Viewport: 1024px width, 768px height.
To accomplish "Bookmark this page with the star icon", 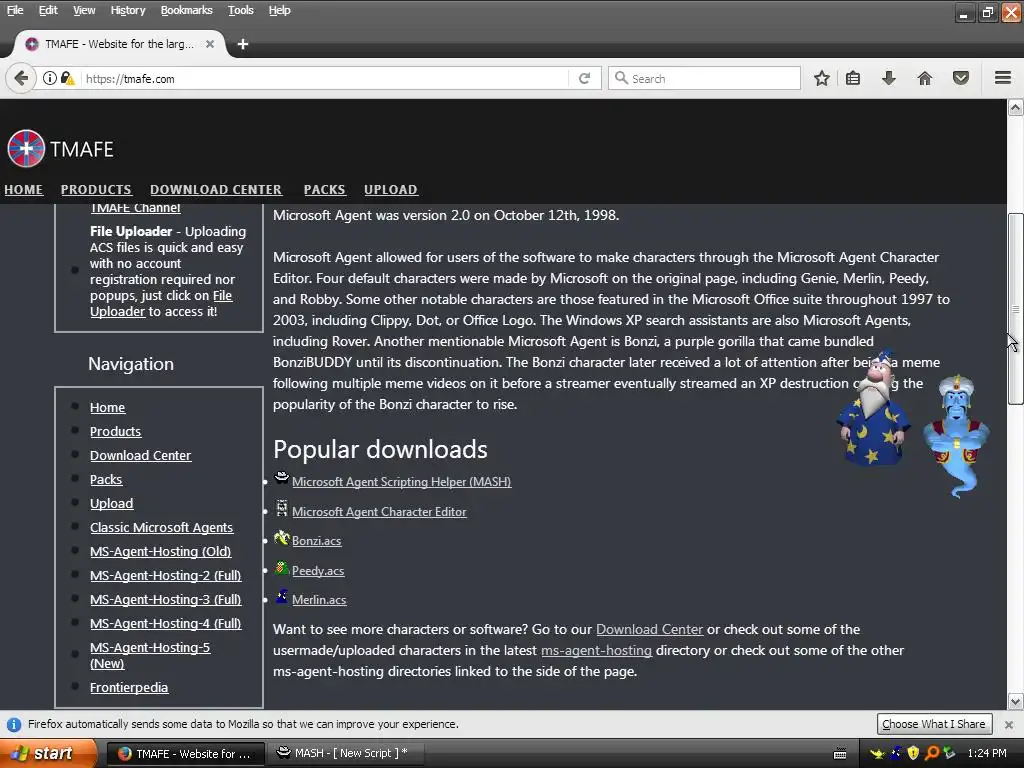I will 822,78.
